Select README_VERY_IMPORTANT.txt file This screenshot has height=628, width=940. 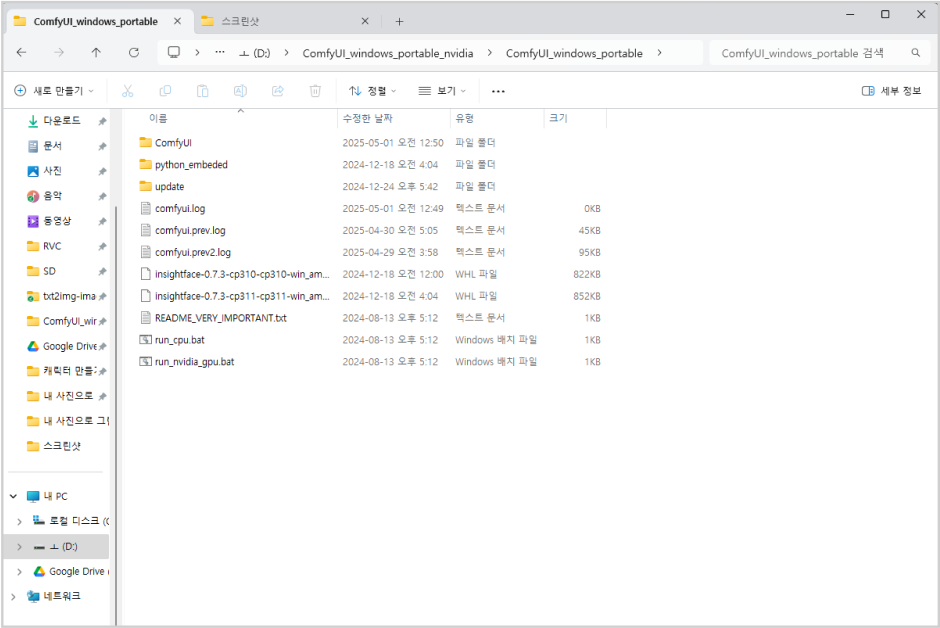(x=213, y=318)
